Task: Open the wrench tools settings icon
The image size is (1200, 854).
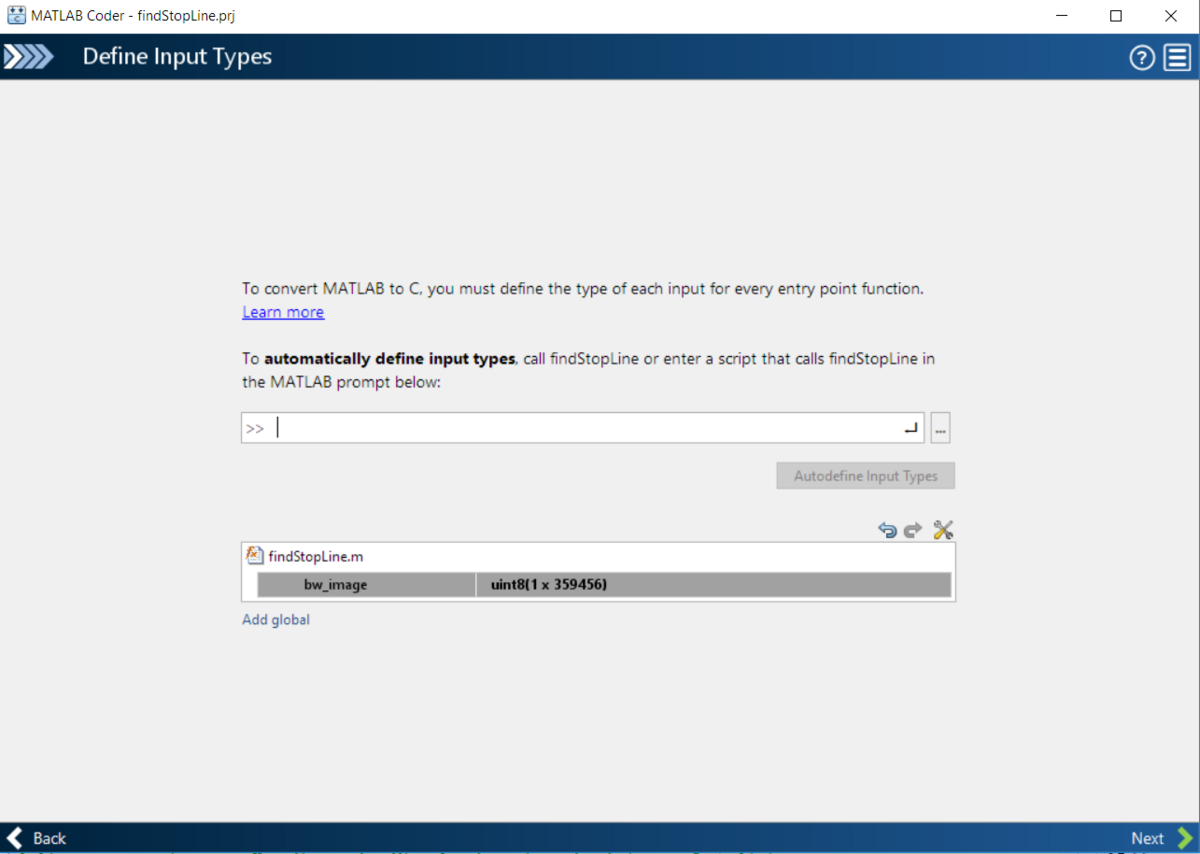Action: [x=942, y=530]
